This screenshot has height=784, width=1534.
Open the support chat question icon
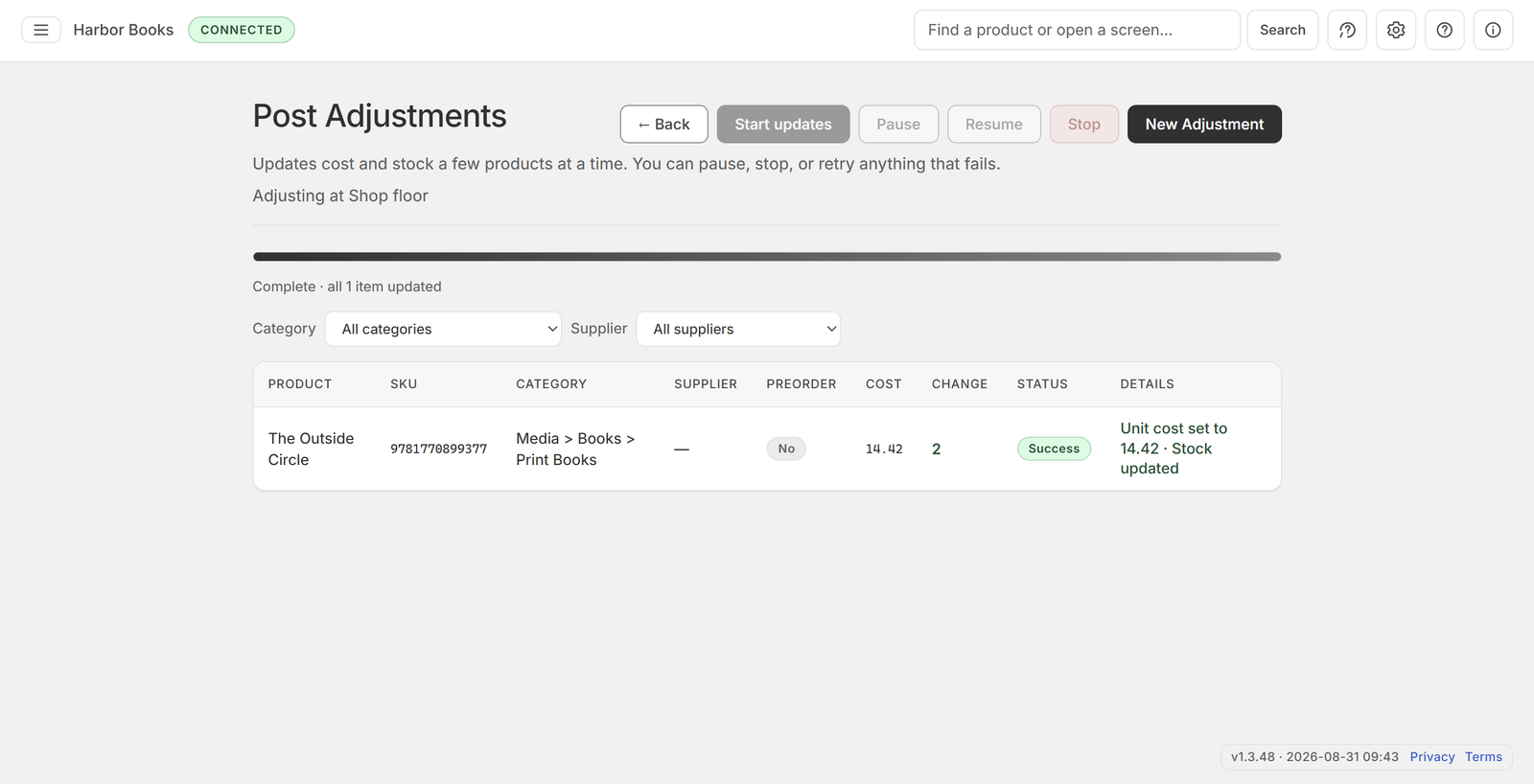pos(1347,30)
